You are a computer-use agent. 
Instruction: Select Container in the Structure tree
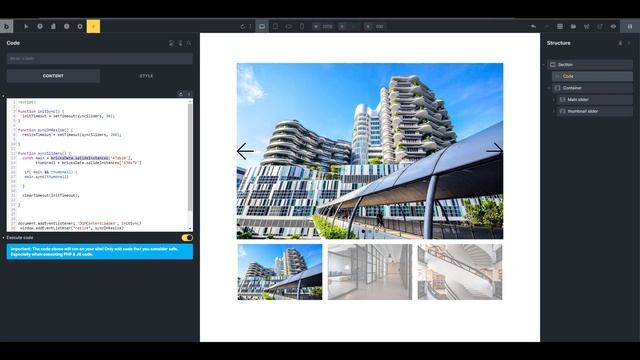[592, 88]
